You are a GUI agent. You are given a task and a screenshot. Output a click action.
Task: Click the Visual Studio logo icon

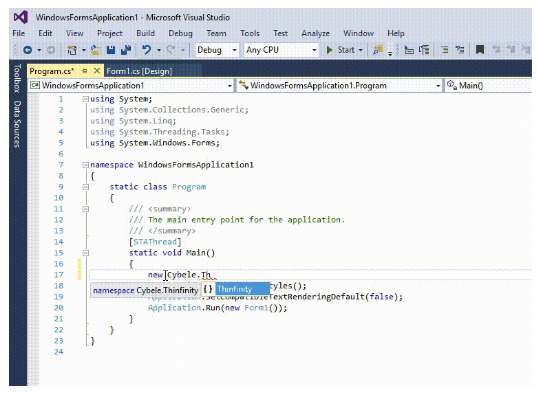point(21,17)
